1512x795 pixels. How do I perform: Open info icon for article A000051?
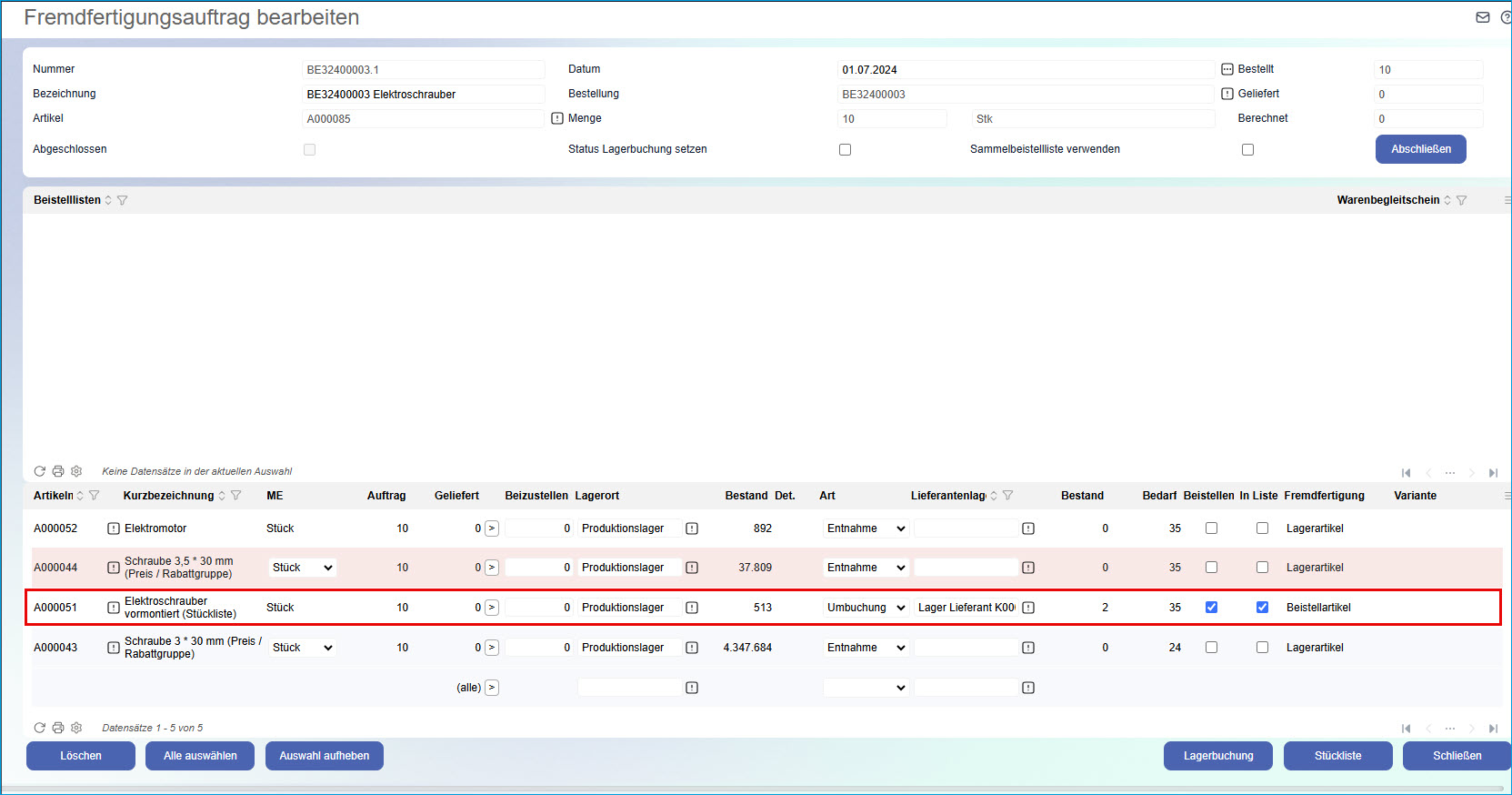114,608
